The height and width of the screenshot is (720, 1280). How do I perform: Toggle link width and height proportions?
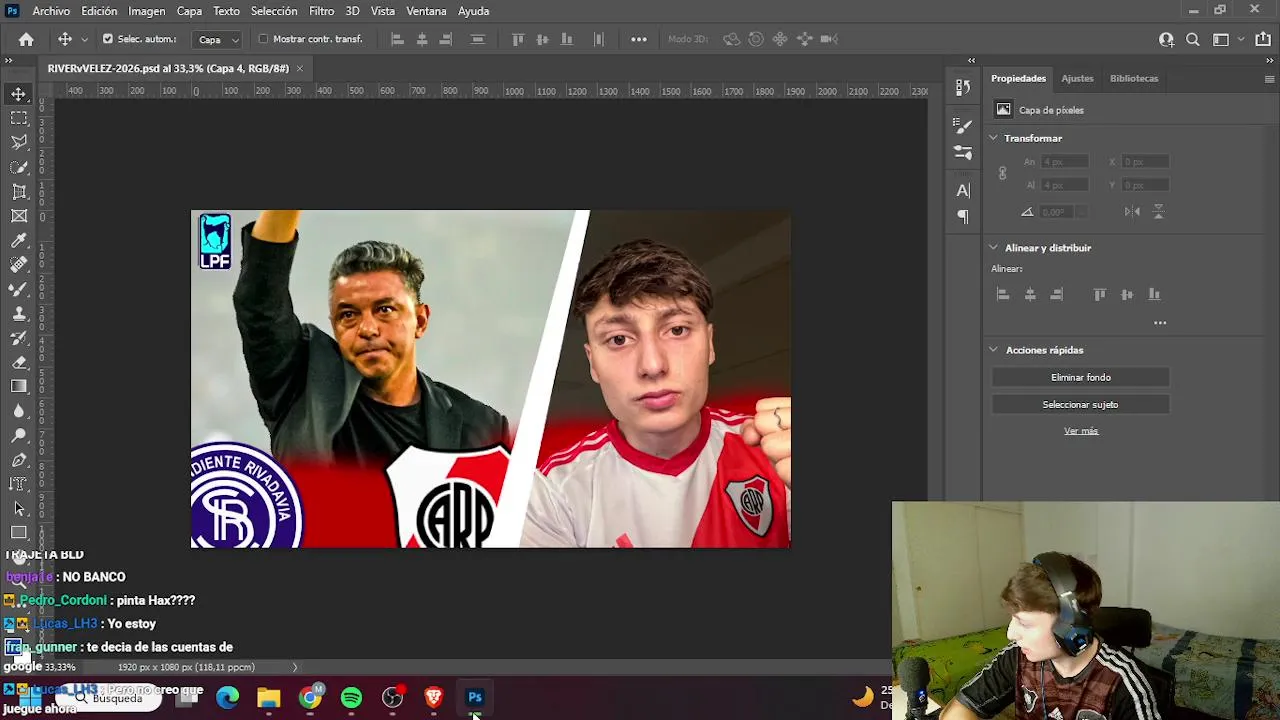tap(1002, 173)
